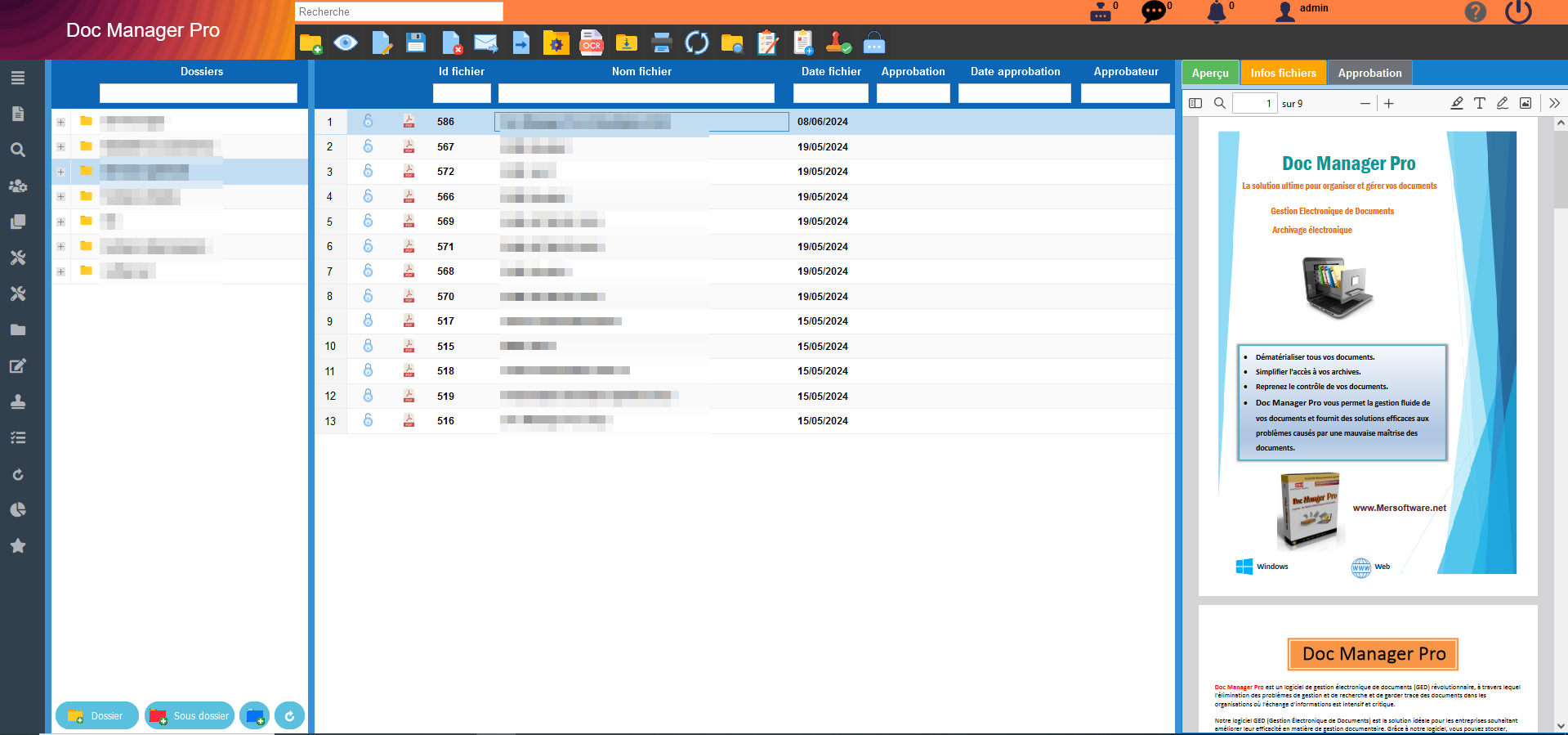Screen dimensions: 1568x735
Task: Toggle the PDF viewer sidebar panel
Action: pyautogui.click(x=1195, y=103)
